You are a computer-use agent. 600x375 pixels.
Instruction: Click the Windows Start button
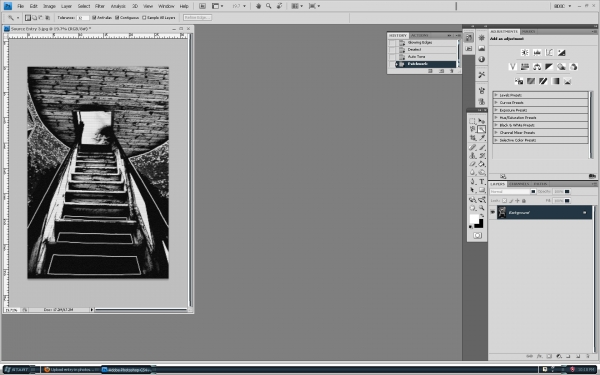click(18, 370)
